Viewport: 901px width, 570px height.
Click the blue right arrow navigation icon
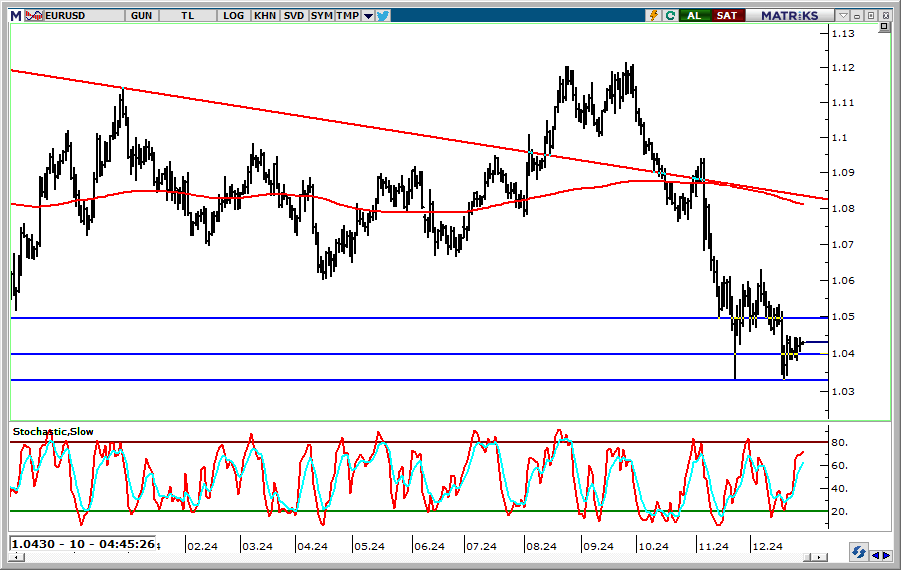point(887,553)
